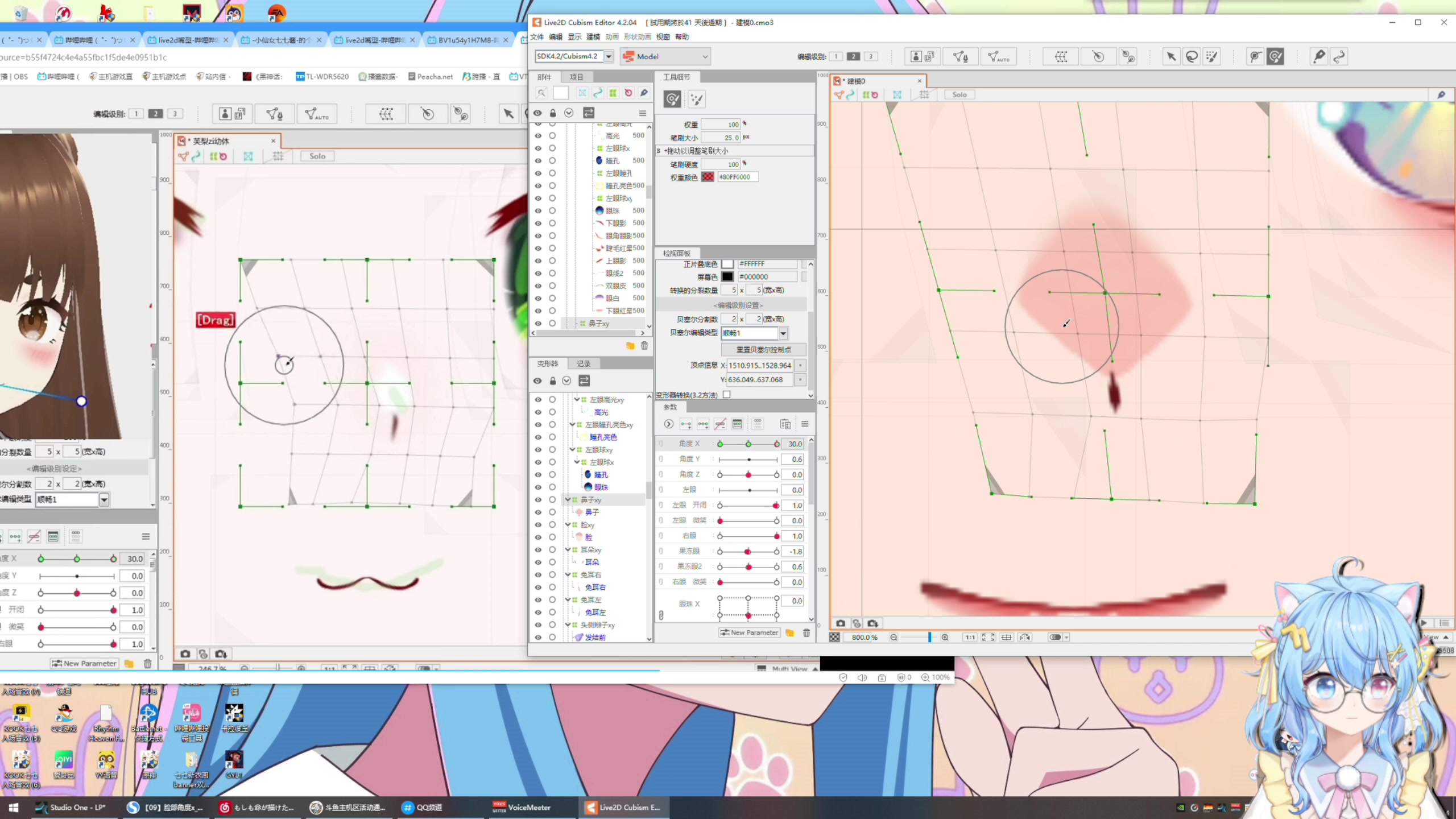
Task: Click the zoom-in magnifier next to zoom slider
Action: [x=945, y=638]
